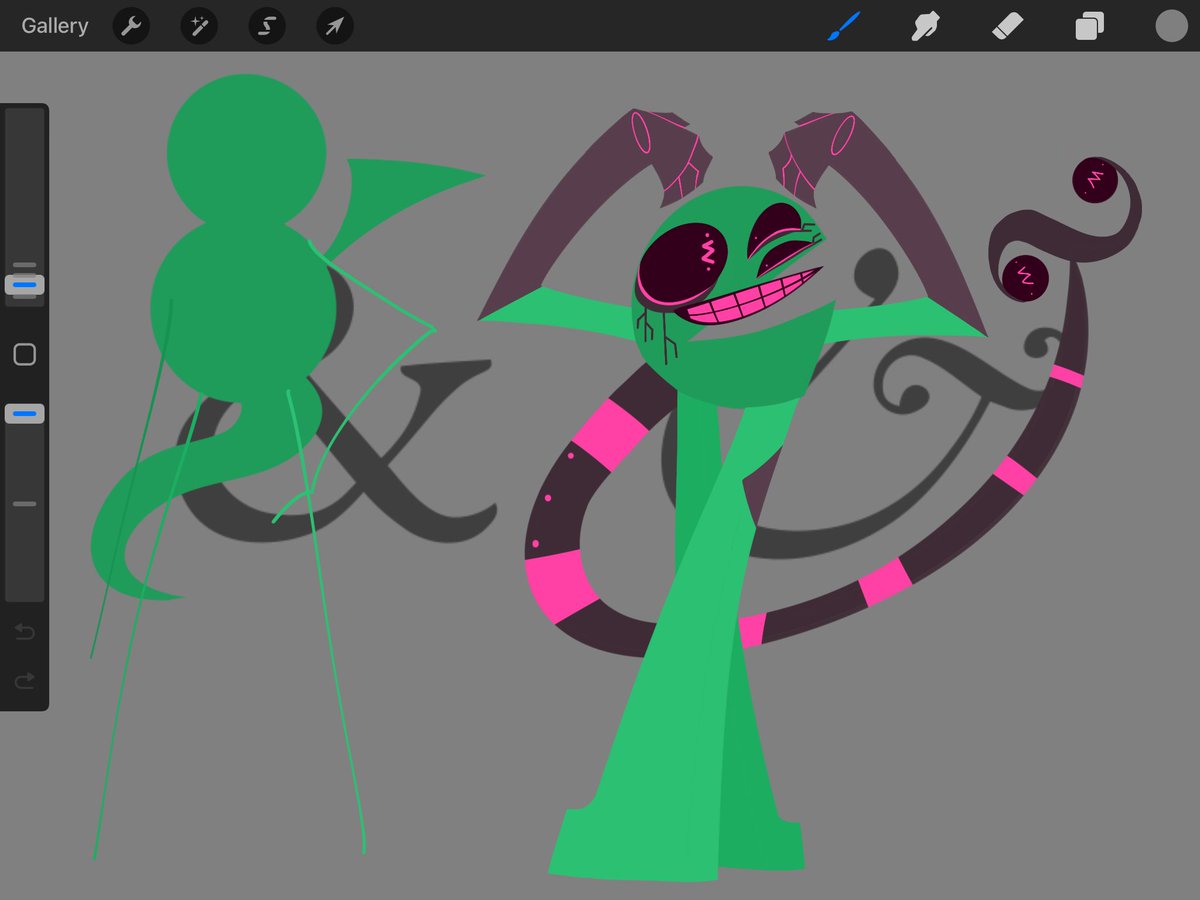Open the Adjustments magic wand menu
Image resolution: width=1200 pixels, height=900 pixels.
pyautogui.click(x=199, y=26)
